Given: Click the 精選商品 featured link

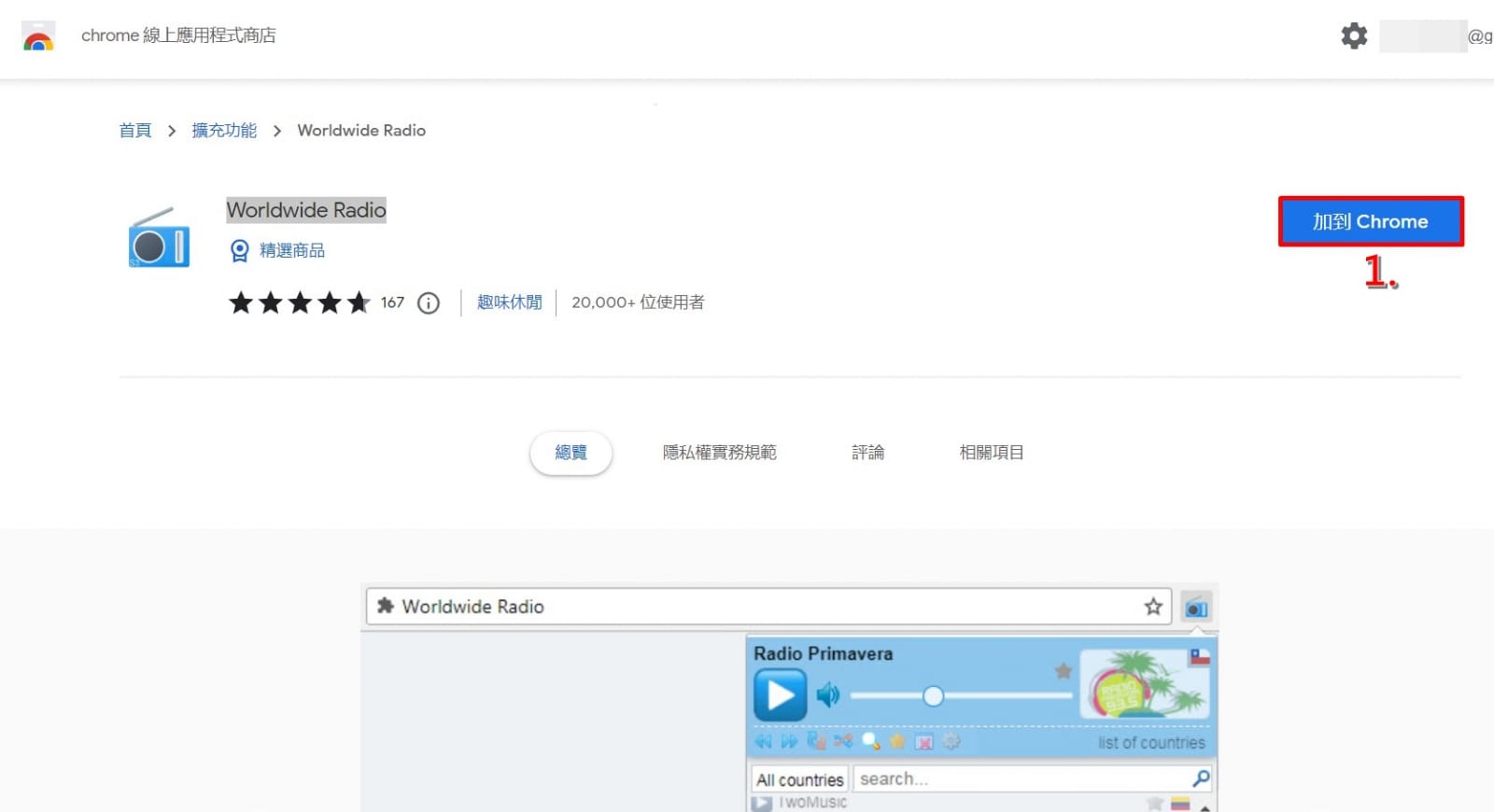Looking at the screenshot, I should (x=292, y=250).
